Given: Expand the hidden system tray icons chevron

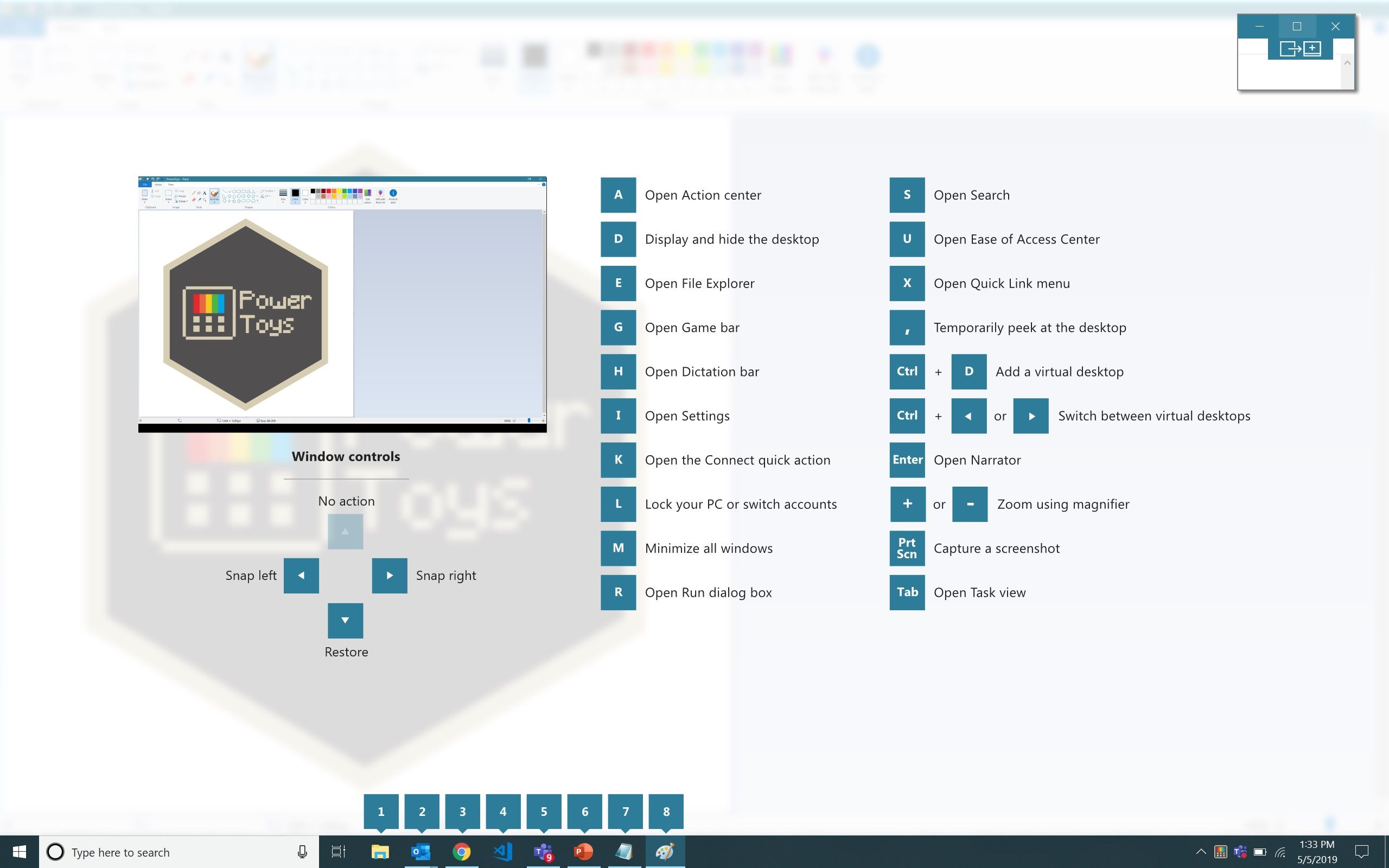Looking at the screenshot, I should tap(1201, 852).
